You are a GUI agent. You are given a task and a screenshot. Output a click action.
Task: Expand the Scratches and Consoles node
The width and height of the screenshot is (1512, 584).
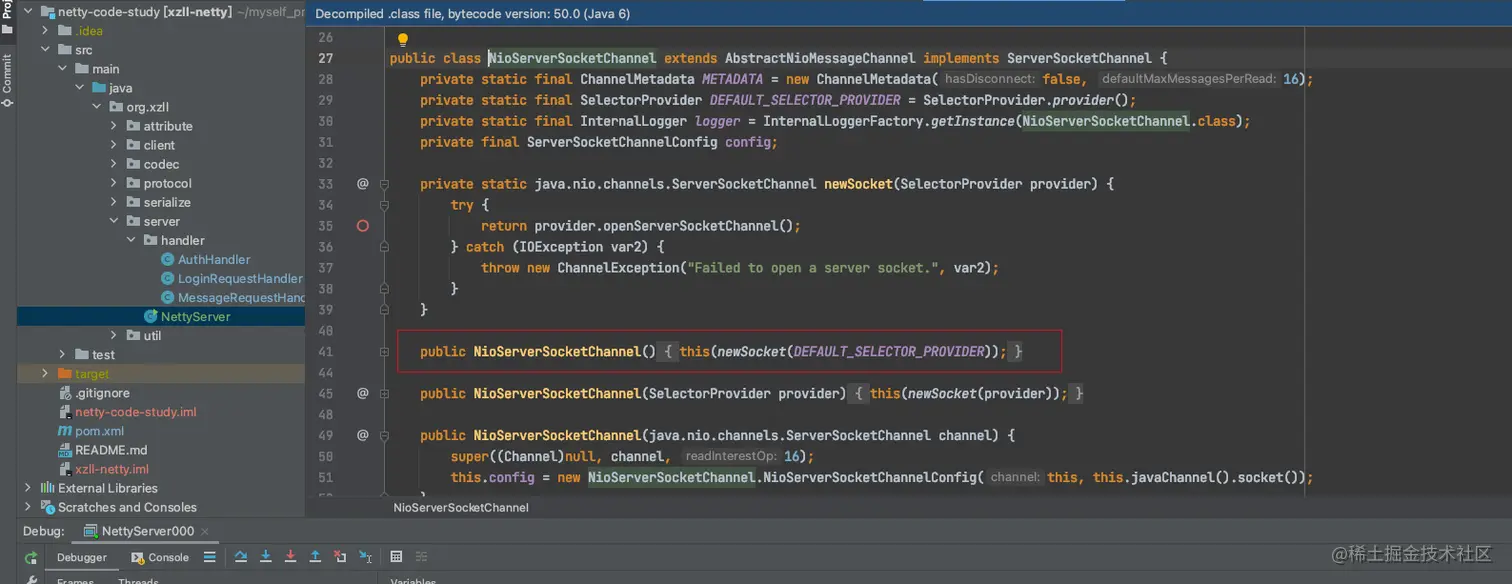[x=28, y=507]
